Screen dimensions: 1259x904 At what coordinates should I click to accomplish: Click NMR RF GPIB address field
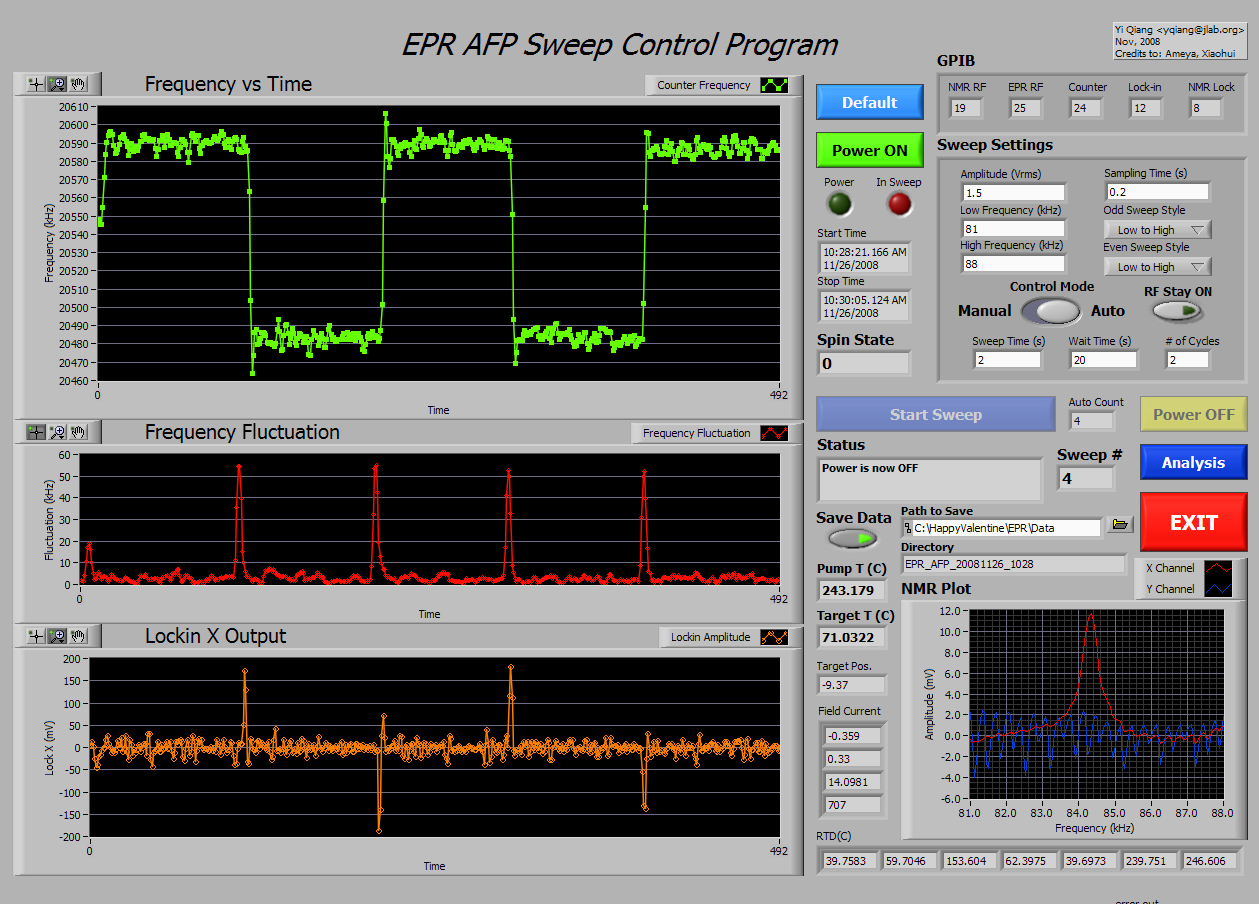point(967,108)
